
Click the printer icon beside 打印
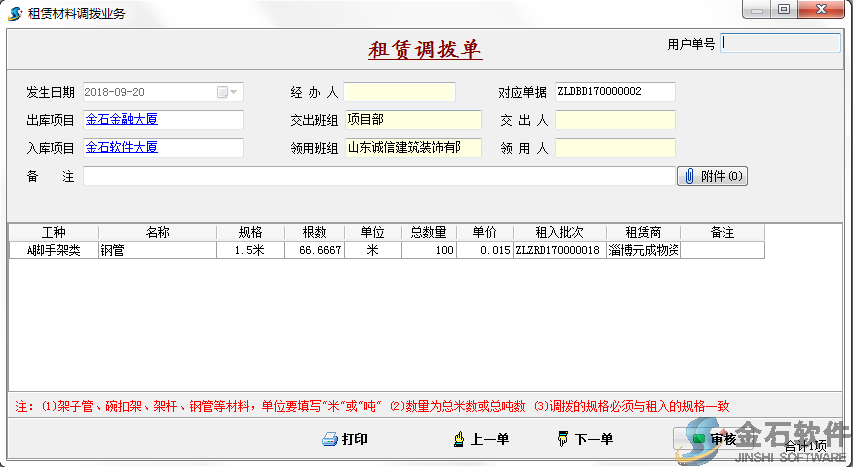[x=330, y=440]
